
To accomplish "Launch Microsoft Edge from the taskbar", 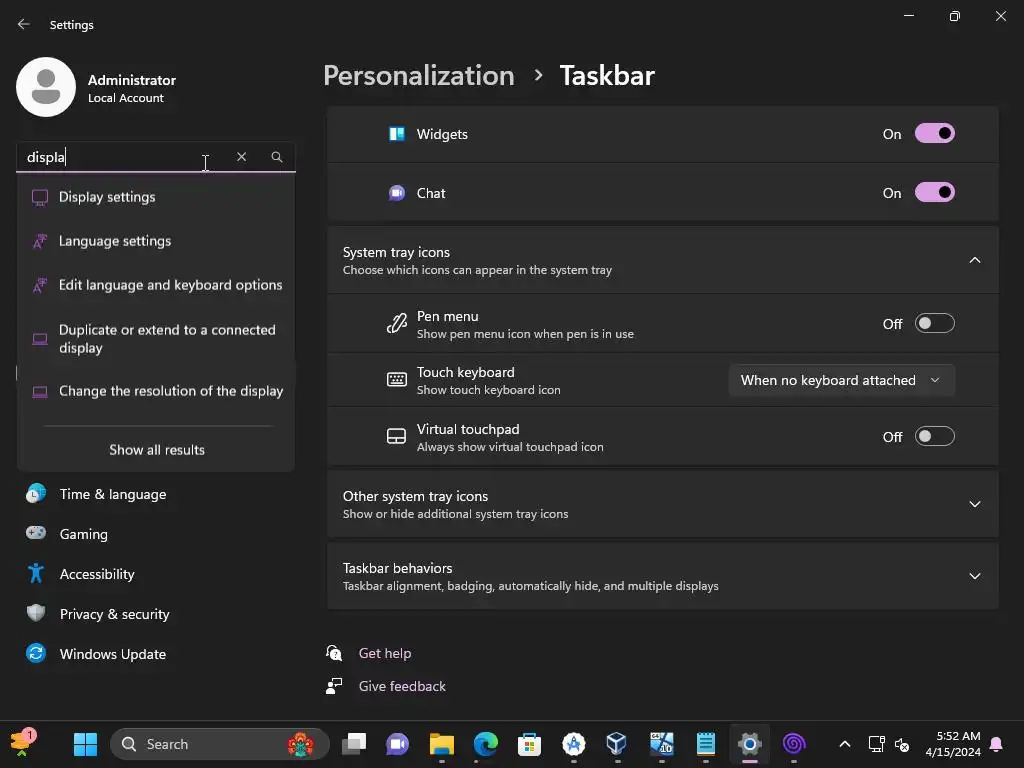I will click(x=486, y=744).
